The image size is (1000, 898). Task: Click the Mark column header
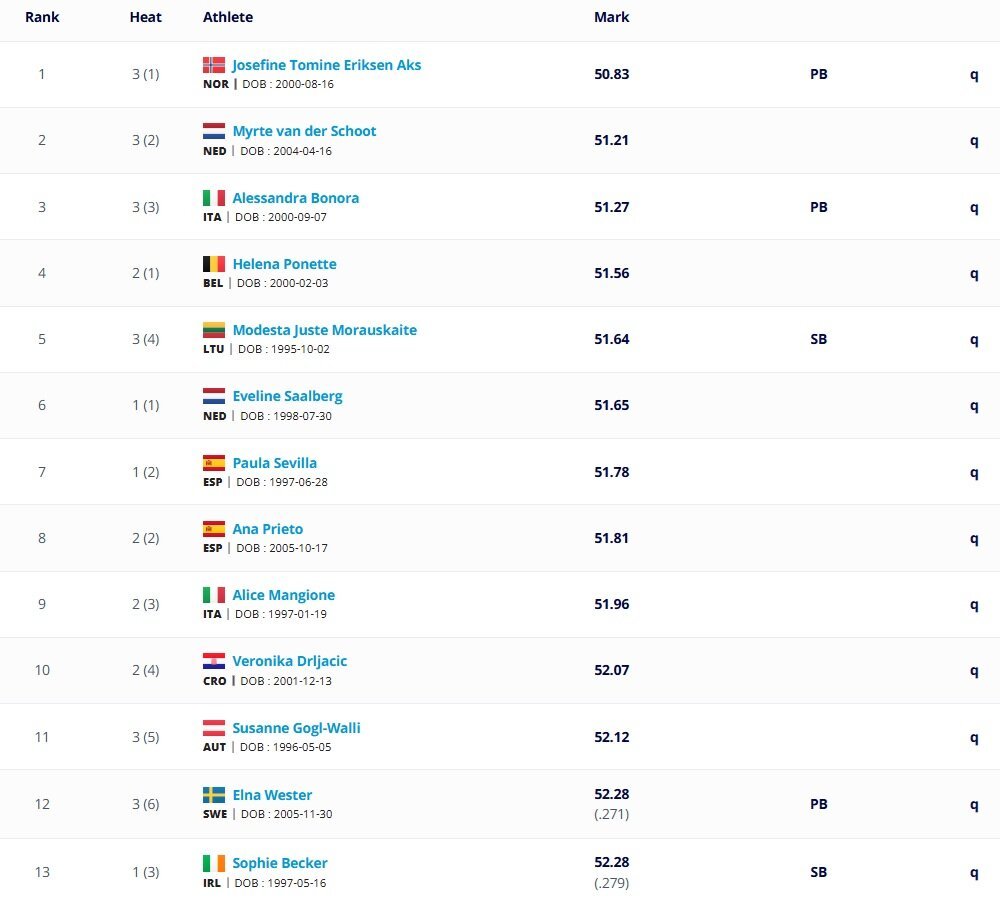[x=612, y=17]
